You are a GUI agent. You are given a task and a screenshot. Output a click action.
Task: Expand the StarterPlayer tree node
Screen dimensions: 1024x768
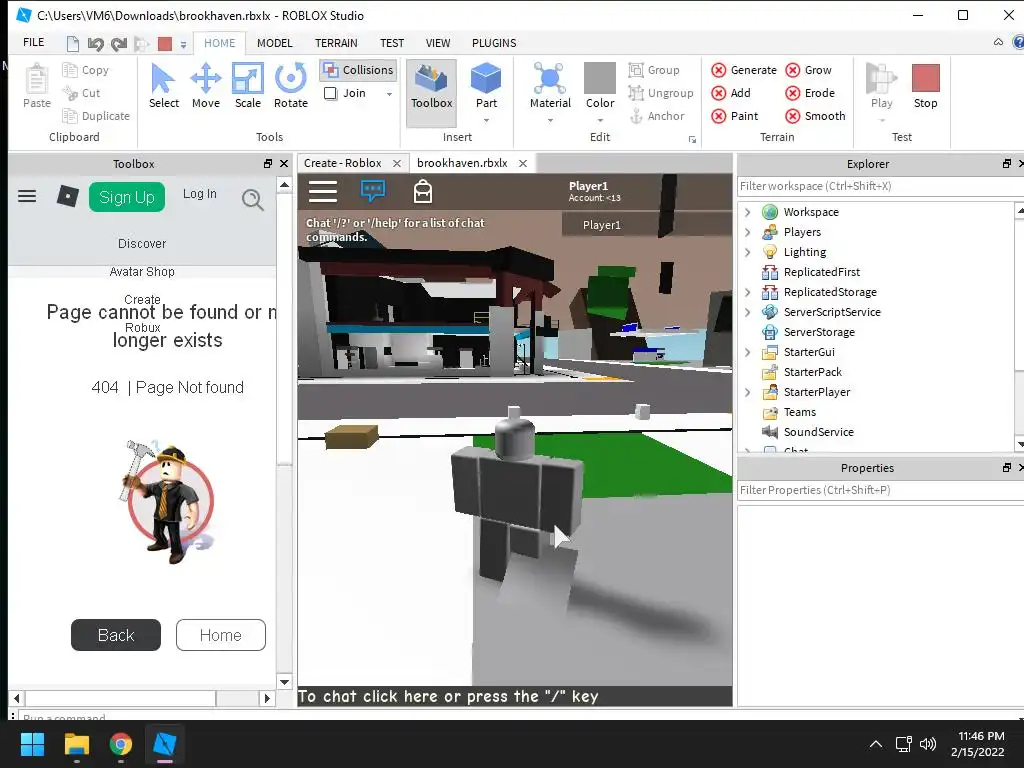tap(748, 392)
